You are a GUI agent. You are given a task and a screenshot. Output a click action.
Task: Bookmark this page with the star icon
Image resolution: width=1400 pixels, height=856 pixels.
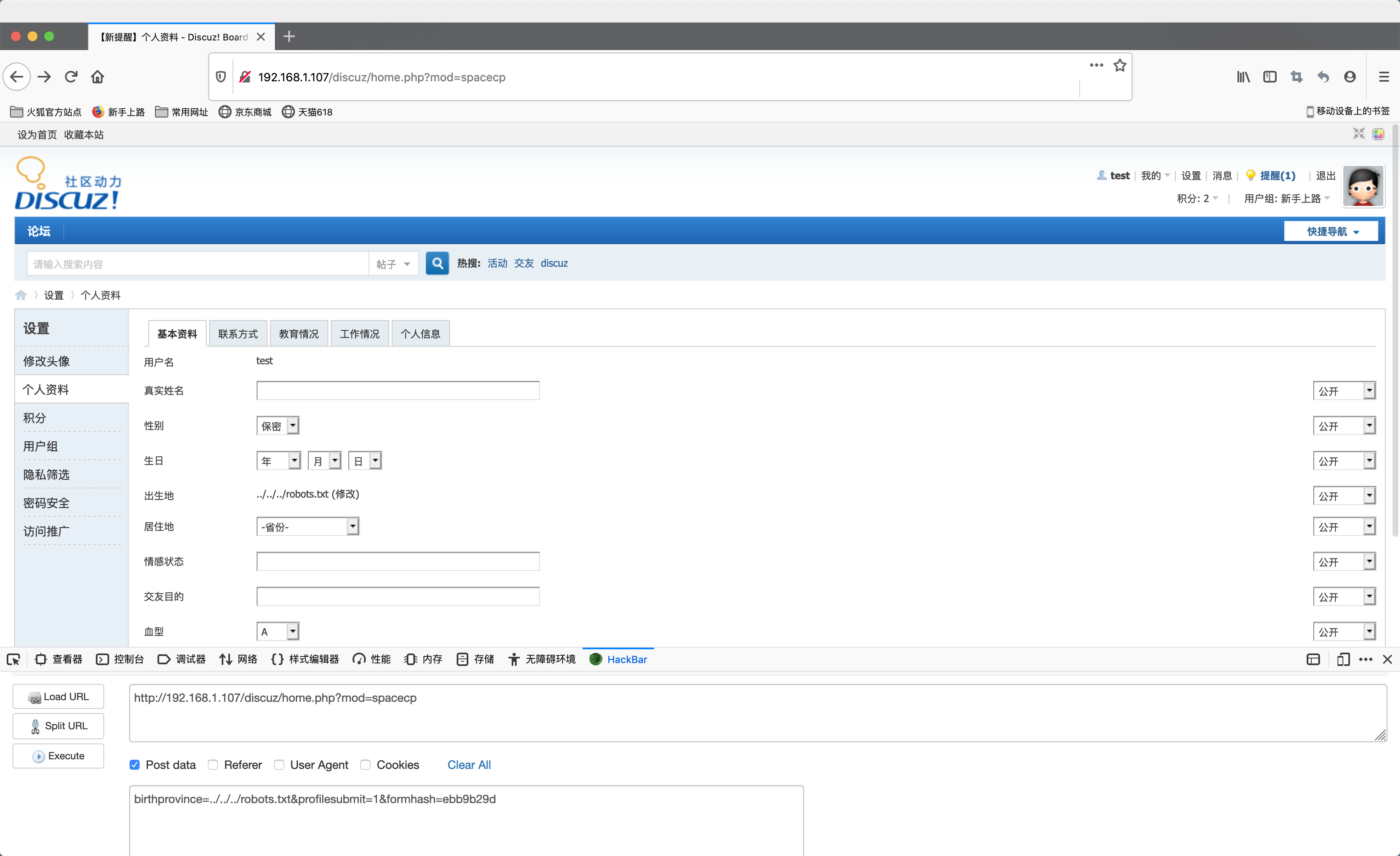1119,65
